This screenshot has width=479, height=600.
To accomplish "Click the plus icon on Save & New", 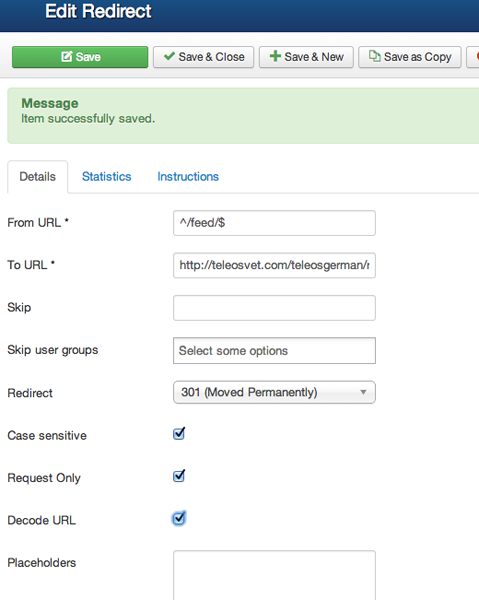I will tap(275, 56).
